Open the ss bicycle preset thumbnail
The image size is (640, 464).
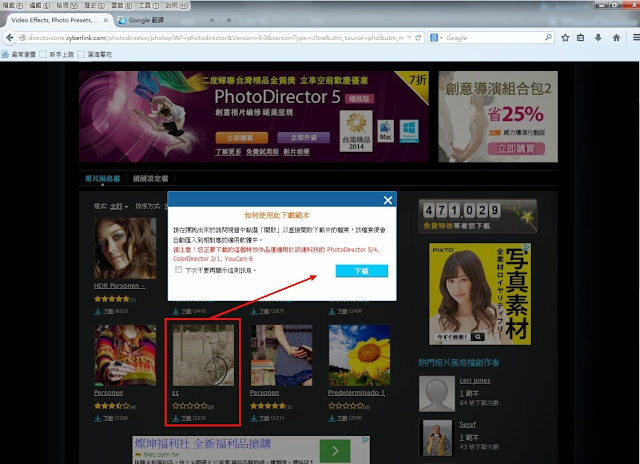pyautogui.click(x=203, y=355)
